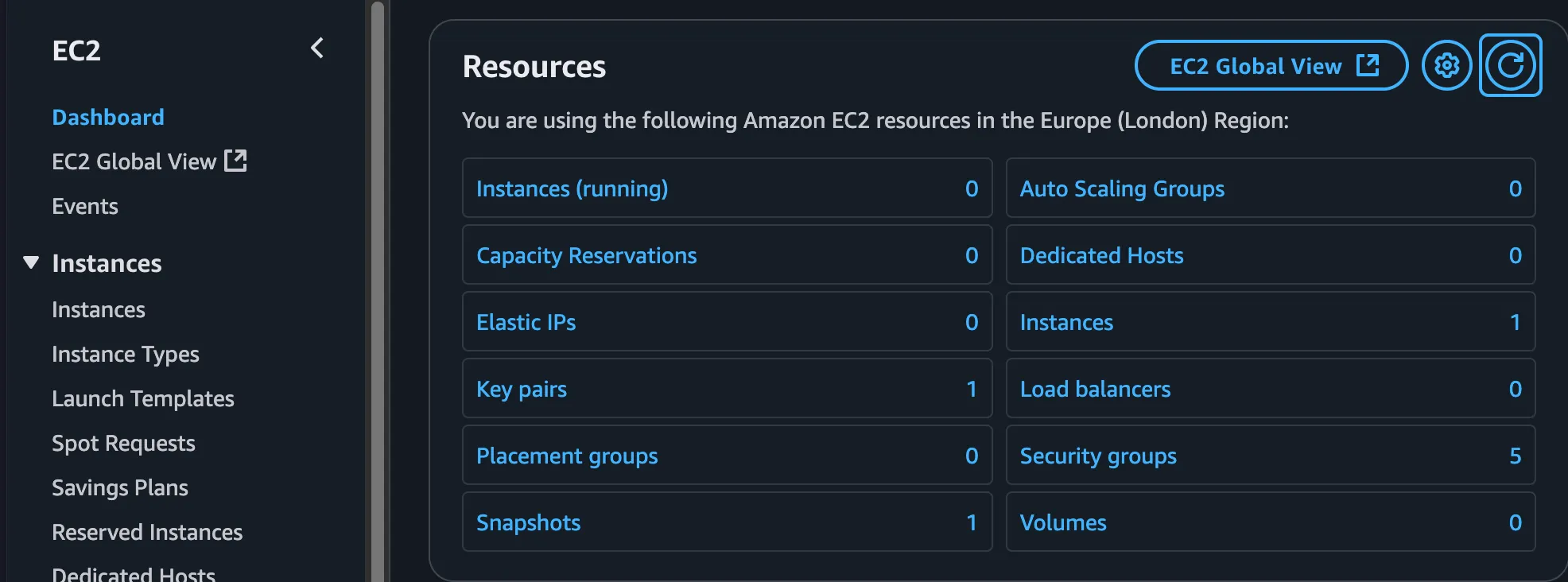The image size is (1568, 582).
Task: Collapse the Instances section triangle
Action: pos(31,262)
